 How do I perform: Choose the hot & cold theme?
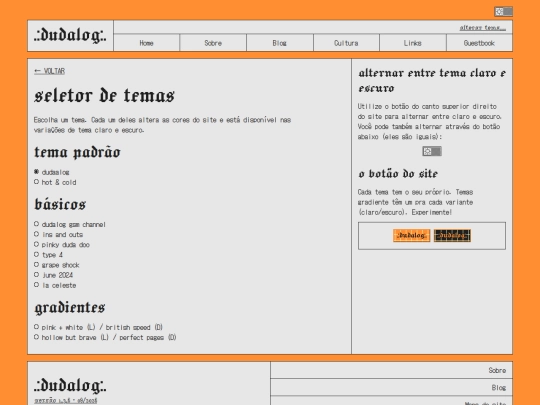[37, 182]
